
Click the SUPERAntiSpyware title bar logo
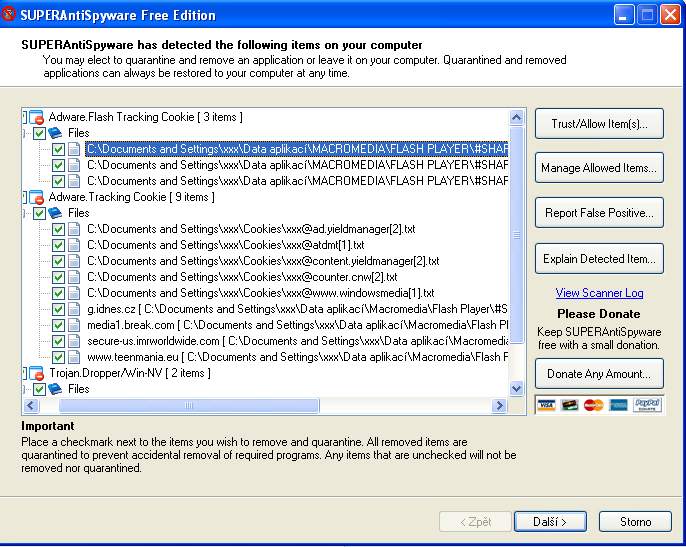tap(8, 14)
